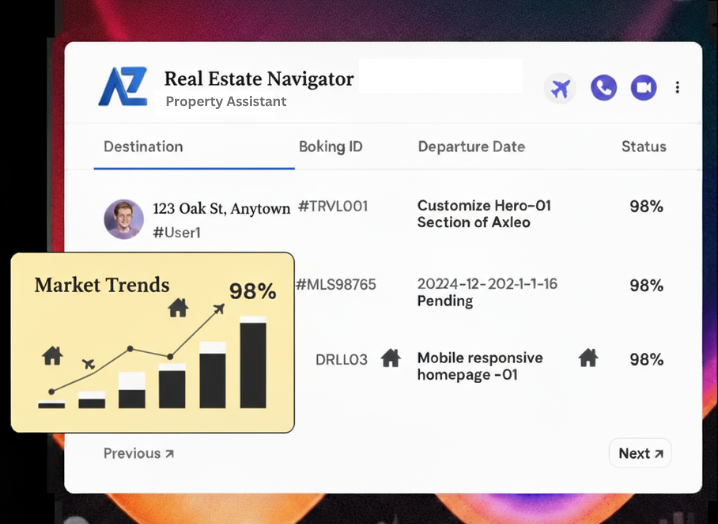The width and height of the screenshot is (718, 524).
Task: Go to the Previous page
Action: point(139,453)
